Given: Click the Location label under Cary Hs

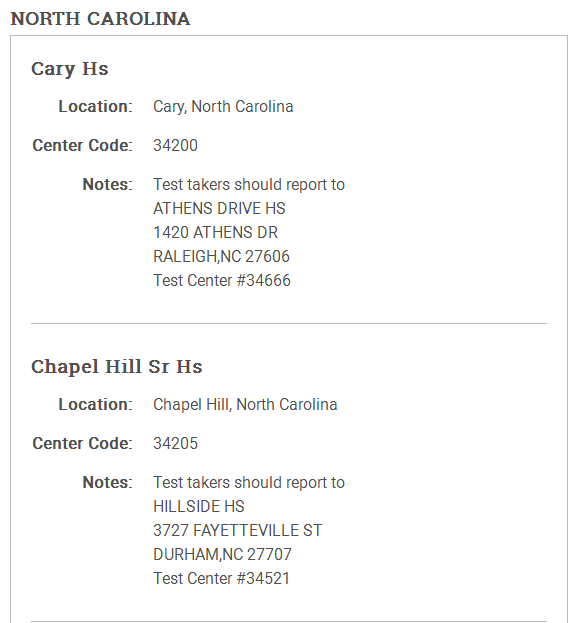Looking at the screenshot, I should pos(95,106).
